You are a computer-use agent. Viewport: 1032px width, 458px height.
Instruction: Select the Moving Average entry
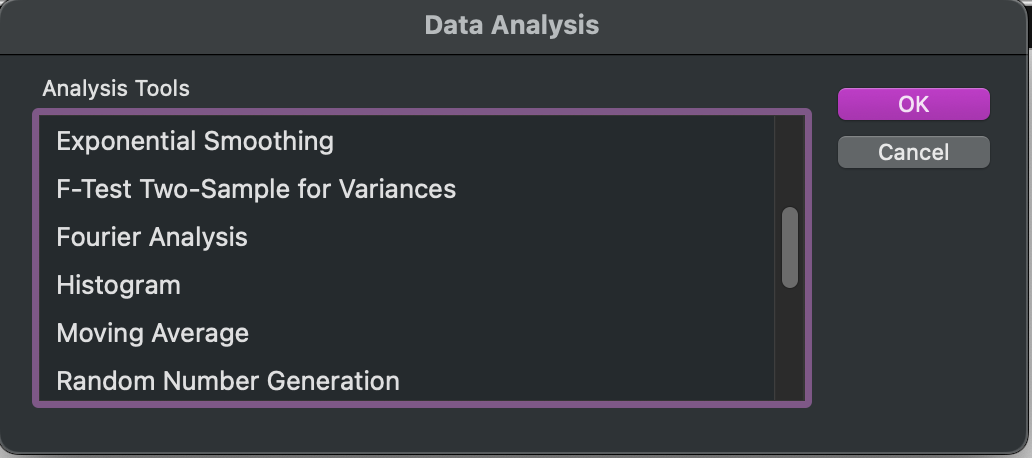coord(407,334)
